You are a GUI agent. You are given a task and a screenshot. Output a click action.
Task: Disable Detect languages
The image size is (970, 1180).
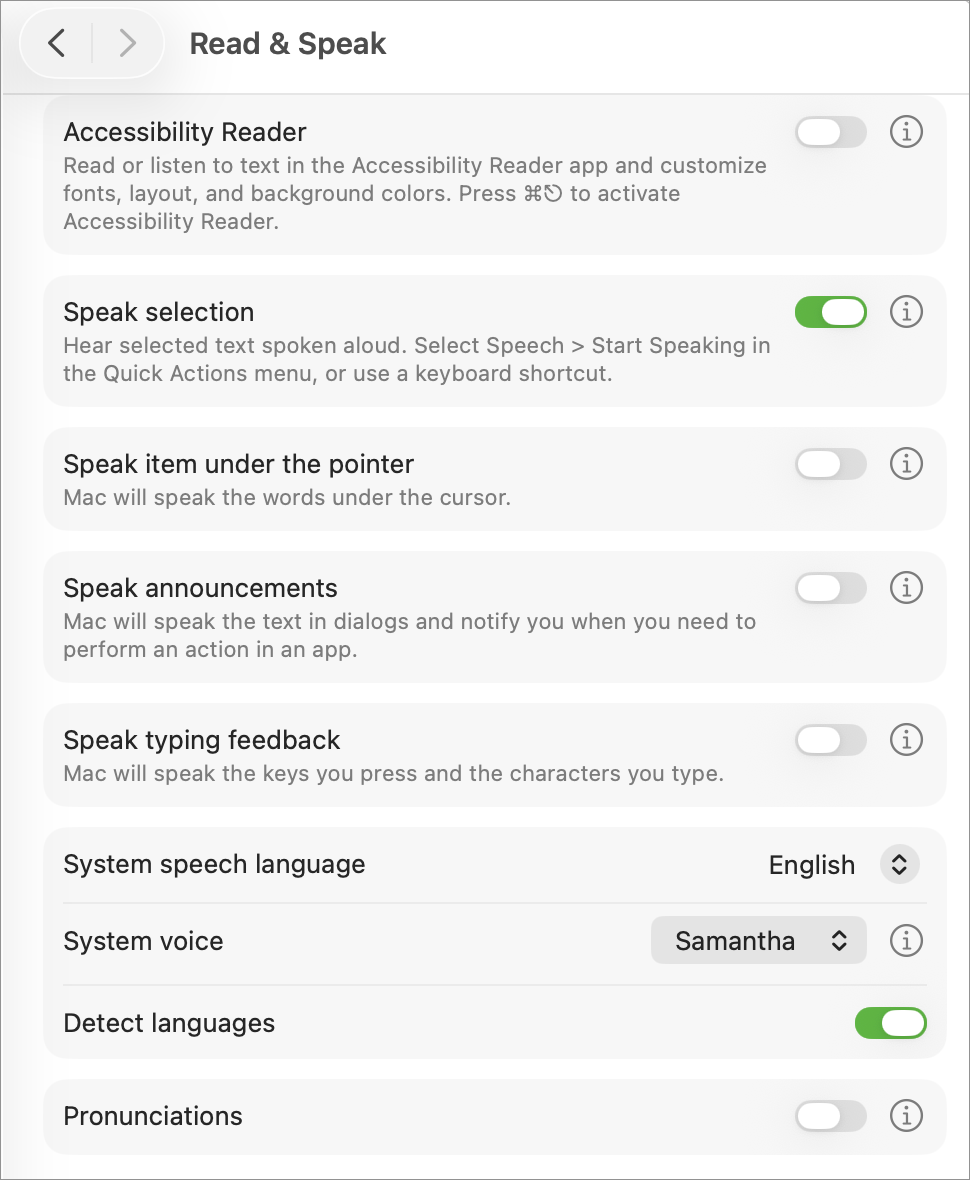[x=890, y=1023]
